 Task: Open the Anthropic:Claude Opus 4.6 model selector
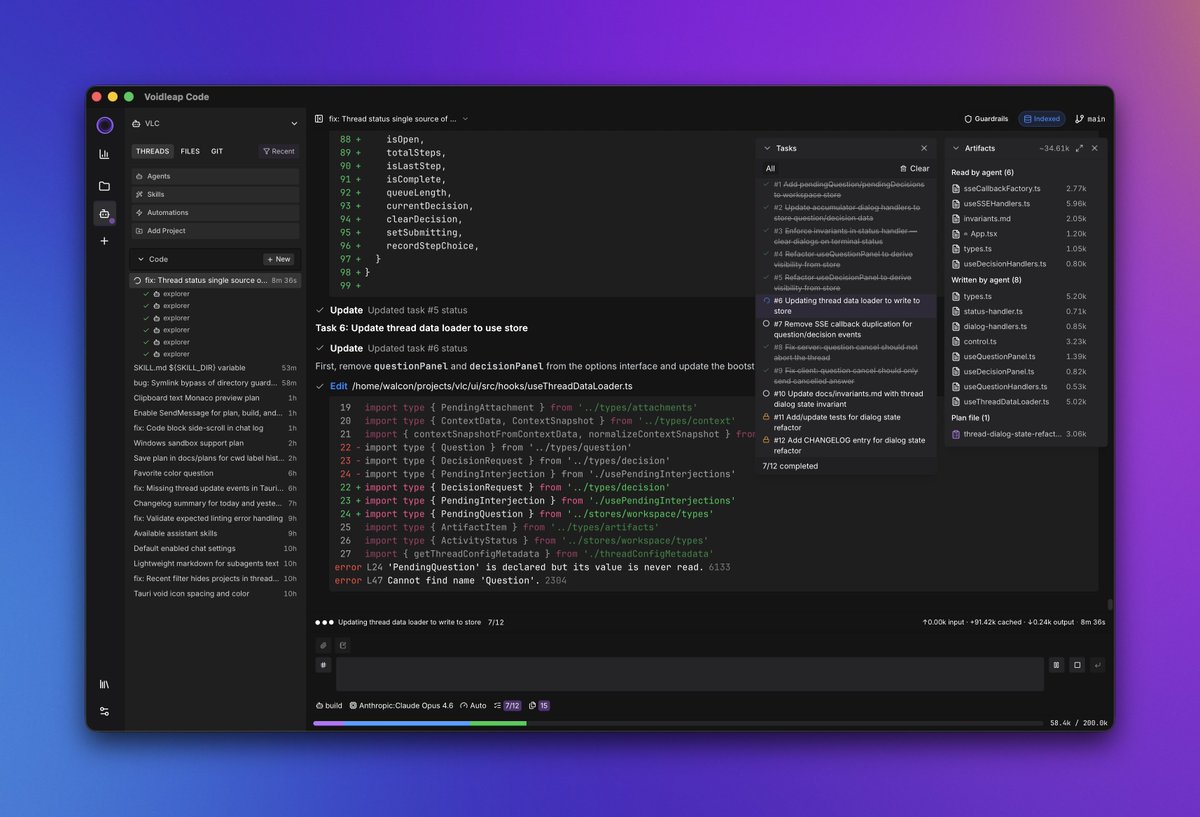(401, 706)
